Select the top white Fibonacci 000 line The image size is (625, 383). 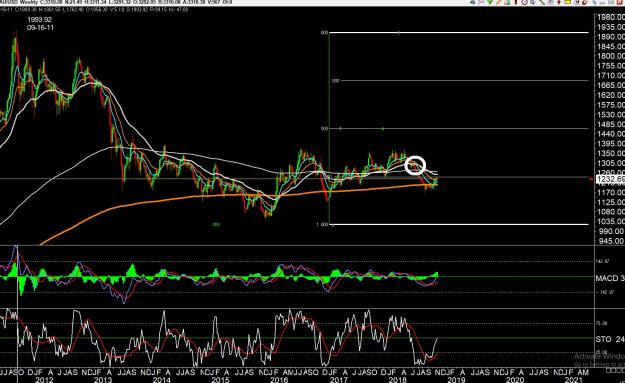[x=458, y=33]
